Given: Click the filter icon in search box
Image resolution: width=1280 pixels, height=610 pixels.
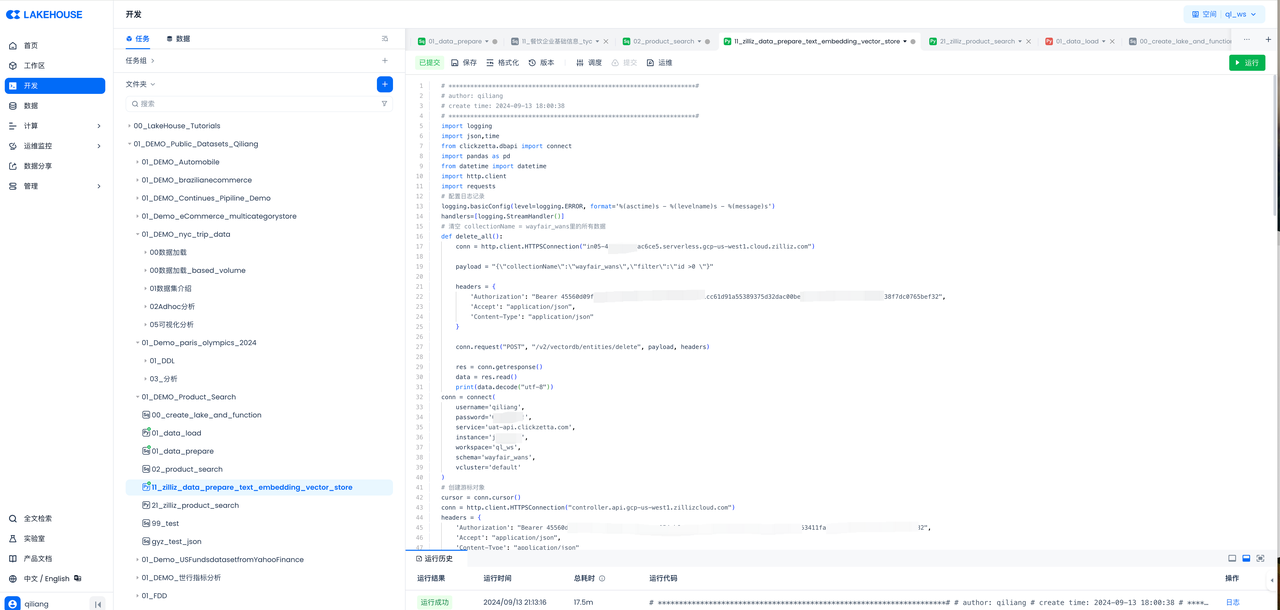Looking at the screenshot, I should click(x=384, y=104).
